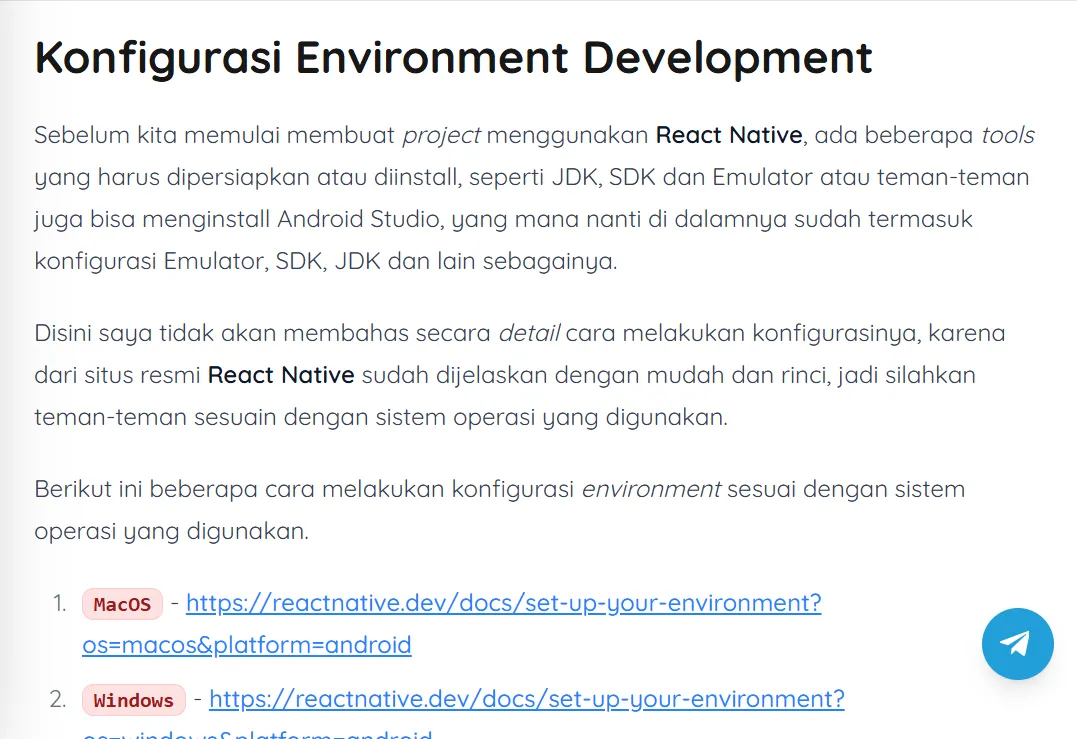Click bold React Native after situs resmi
Image resolution: width=1077 pixels, height=739 pixels.
tap(281, 375)
